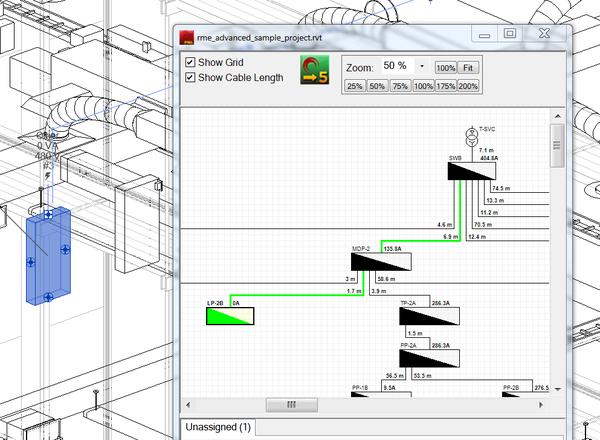Toggle the Show Grid checkbox
Screen dimensions: 600x440
coord(190,62)
